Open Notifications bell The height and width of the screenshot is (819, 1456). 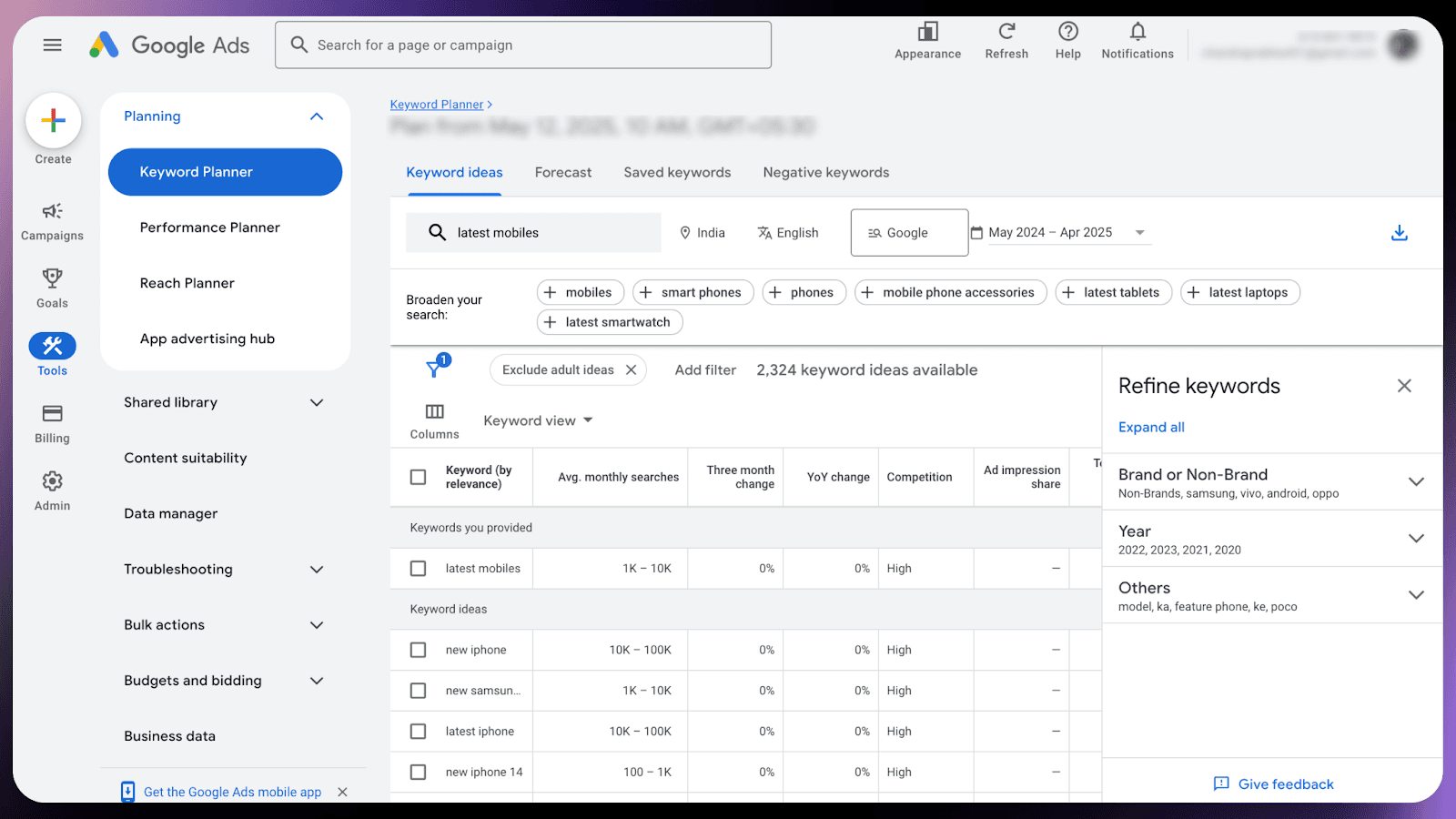tap(1137, 32)
